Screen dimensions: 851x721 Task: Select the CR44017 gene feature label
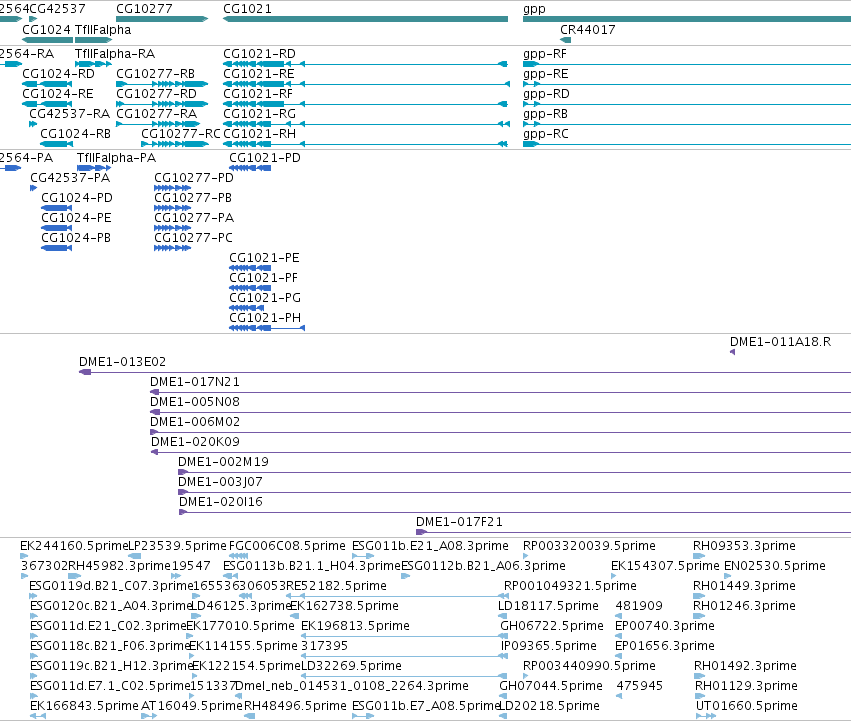coord(588,30)
